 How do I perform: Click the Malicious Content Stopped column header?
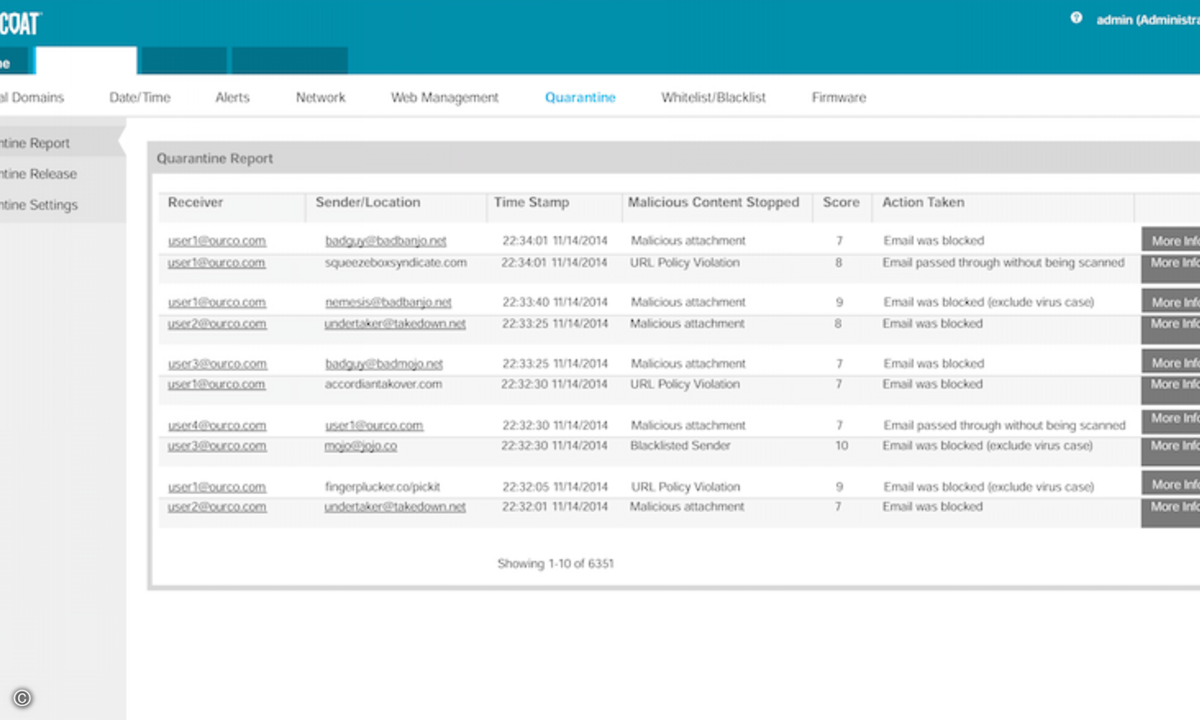[713, 202]
